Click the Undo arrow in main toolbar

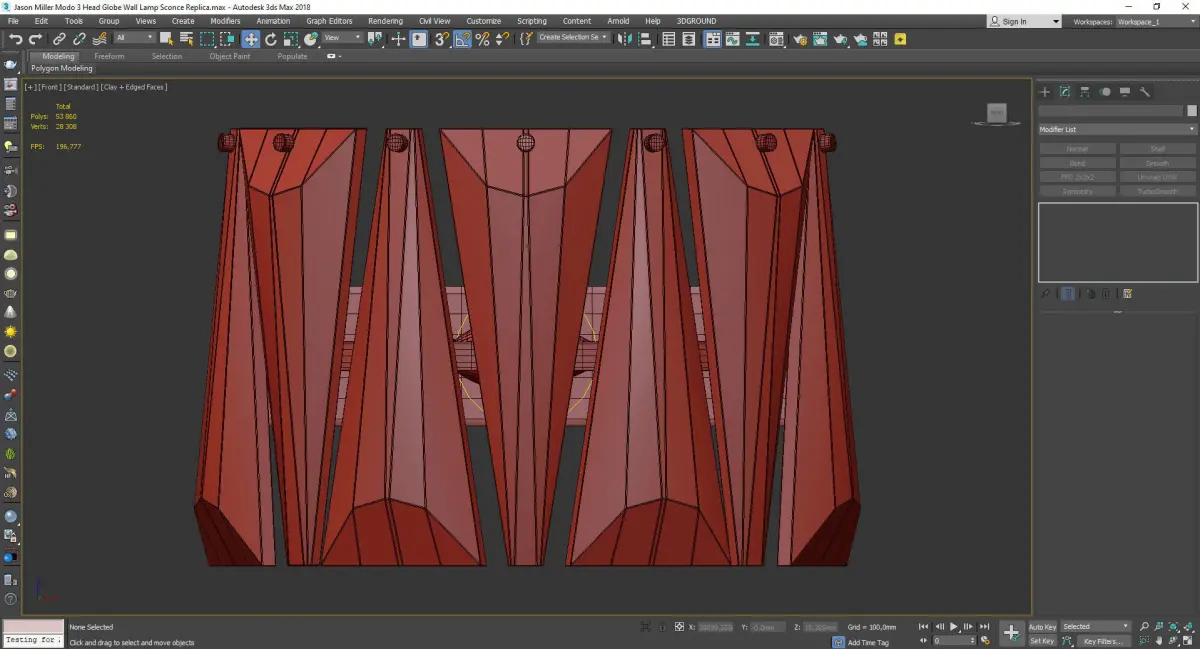[x=14, y=39]
